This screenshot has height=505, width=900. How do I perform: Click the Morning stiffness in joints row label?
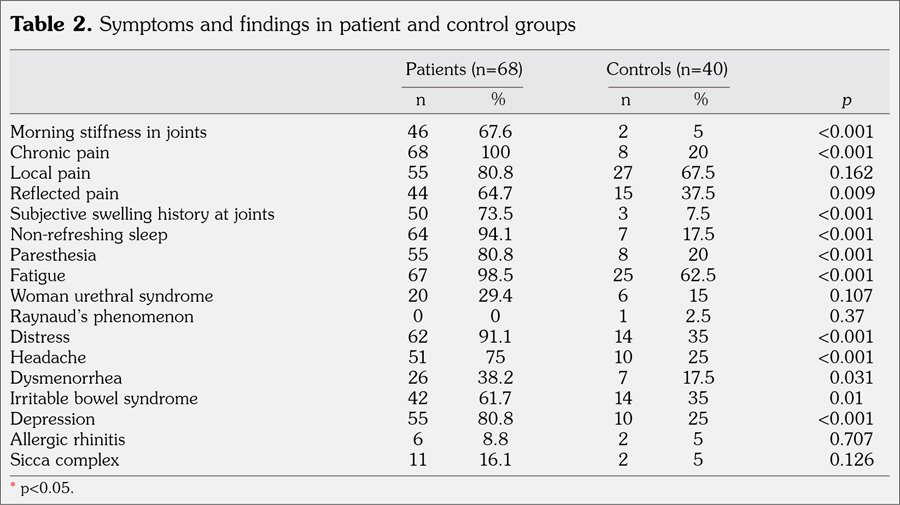pyautogui.click(x=108, y=132)
